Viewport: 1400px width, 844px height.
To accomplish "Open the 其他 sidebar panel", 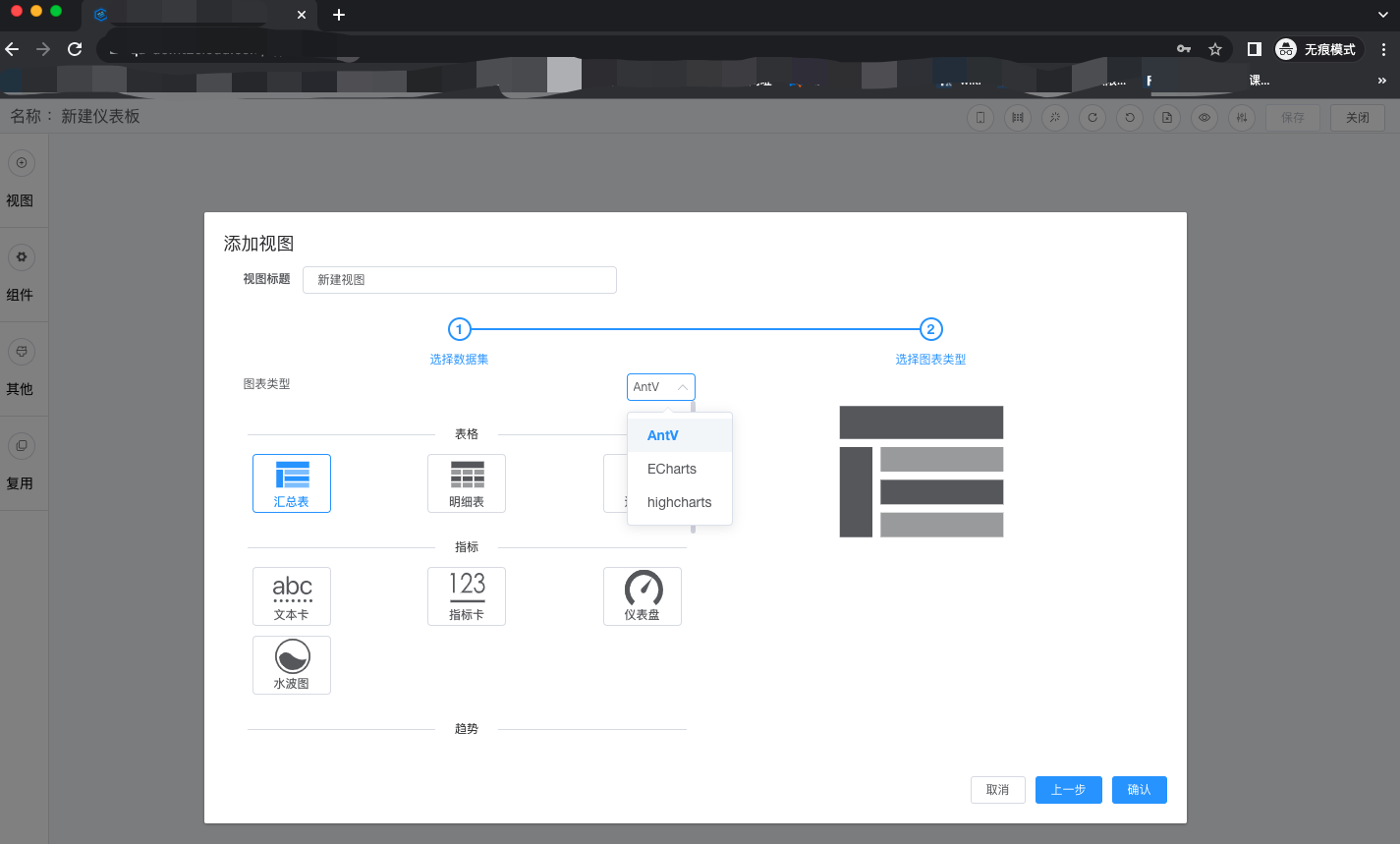I will (21, 368).
